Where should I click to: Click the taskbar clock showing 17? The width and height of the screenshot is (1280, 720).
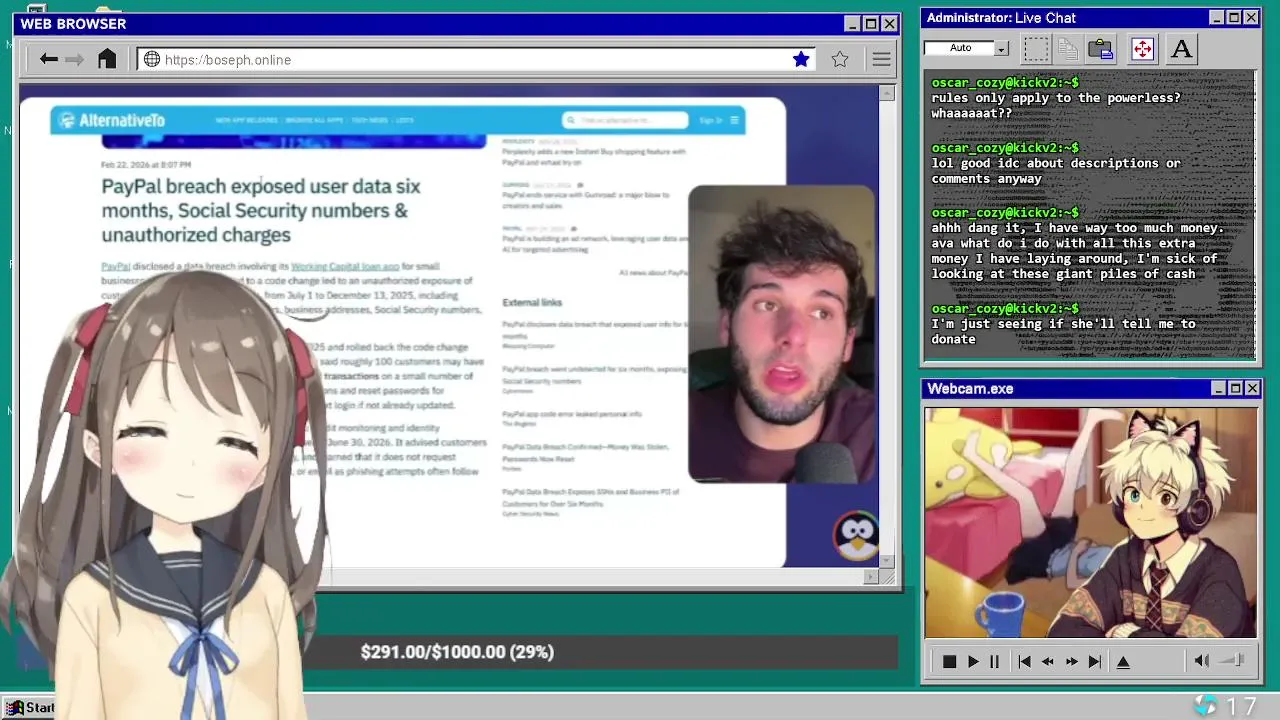(x=1241, y=707)
